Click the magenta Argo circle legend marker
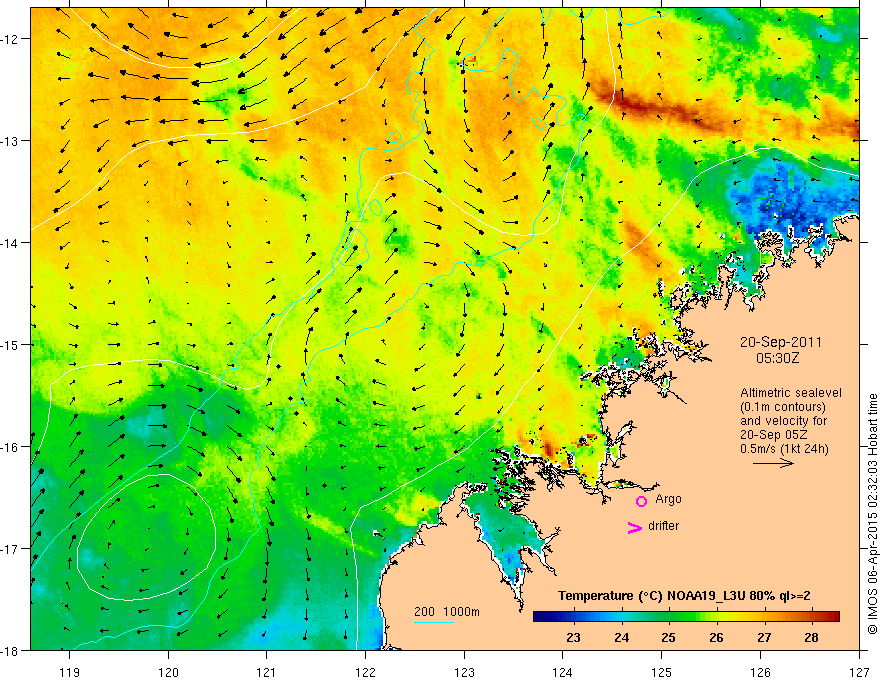The width and height of the screenshot is (880, 680). pos(641,501)
